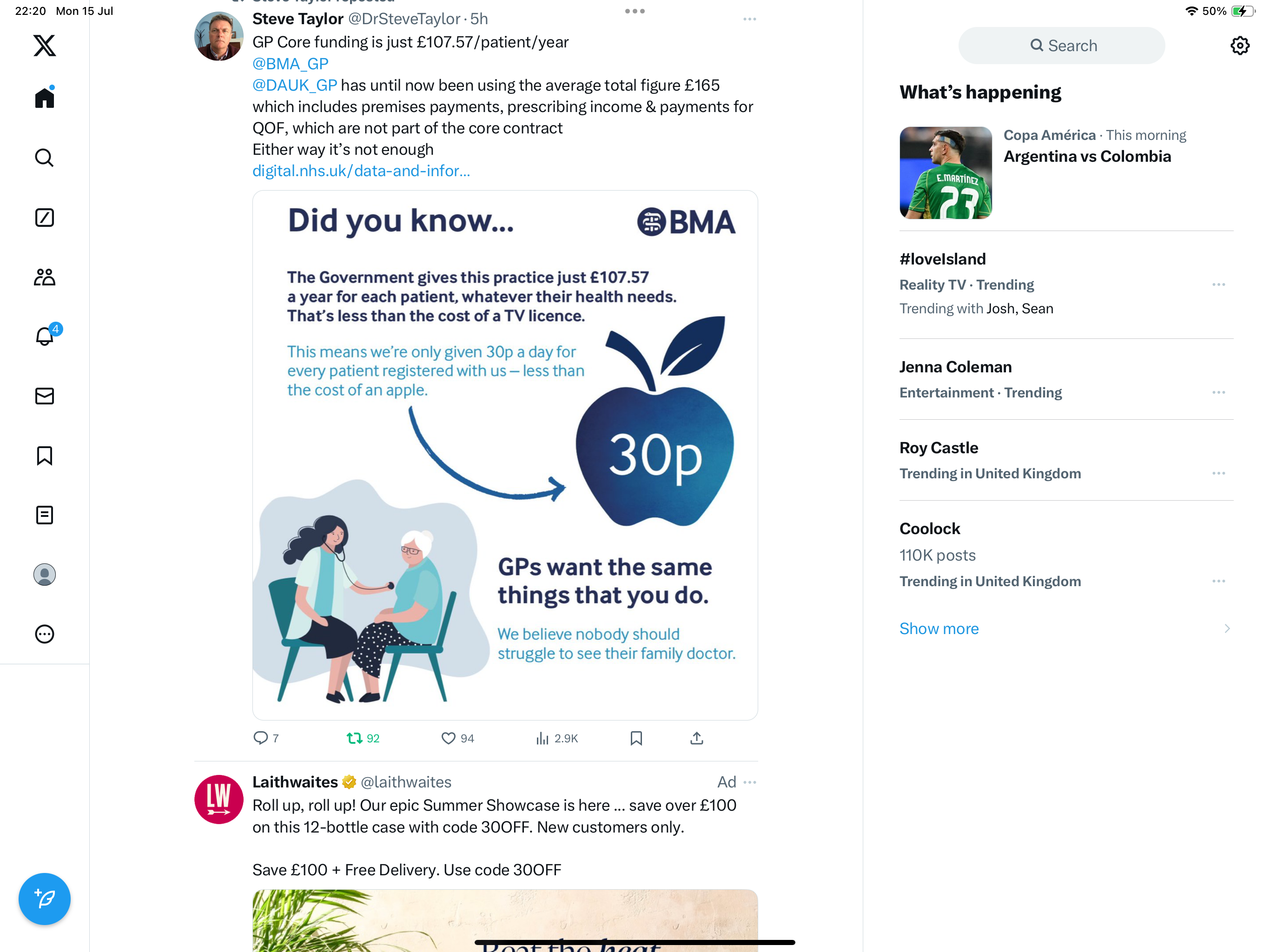Bookmark Steve Taylor's post
Viewport: 1270px width, 952px height.
coord(636,738)
